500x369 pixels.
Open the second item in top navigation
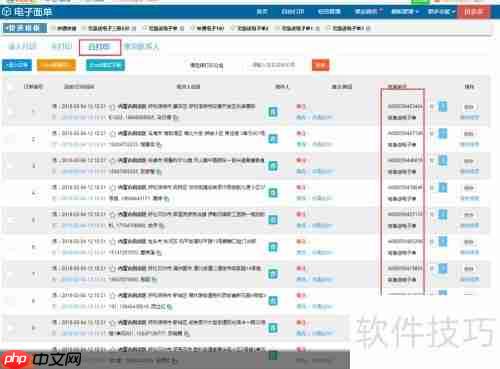coord(293,12)
